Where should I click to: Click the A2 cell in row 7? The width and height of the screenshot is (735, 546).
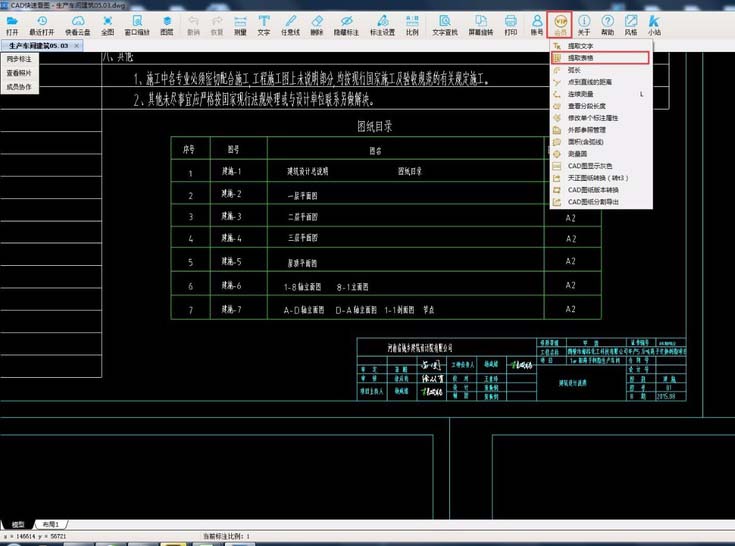point(570,309)
